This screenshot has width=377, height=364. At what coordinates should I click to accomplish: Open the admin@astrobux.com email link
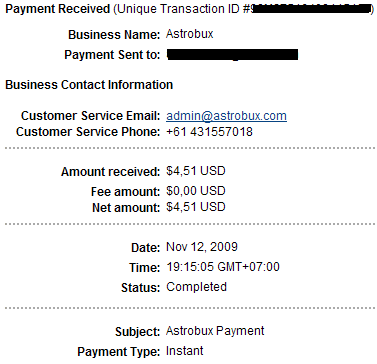pos(226,116)
